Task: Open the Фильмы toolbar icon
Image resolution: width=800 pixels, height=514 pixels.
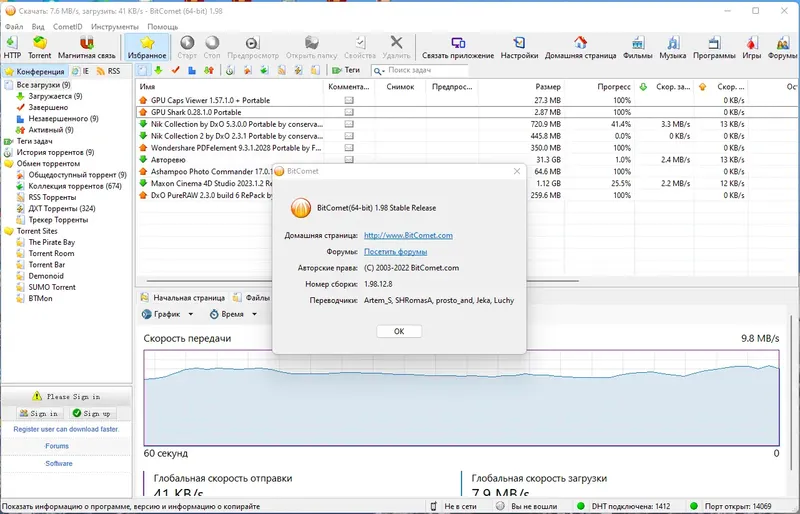Action: point(637,47)
